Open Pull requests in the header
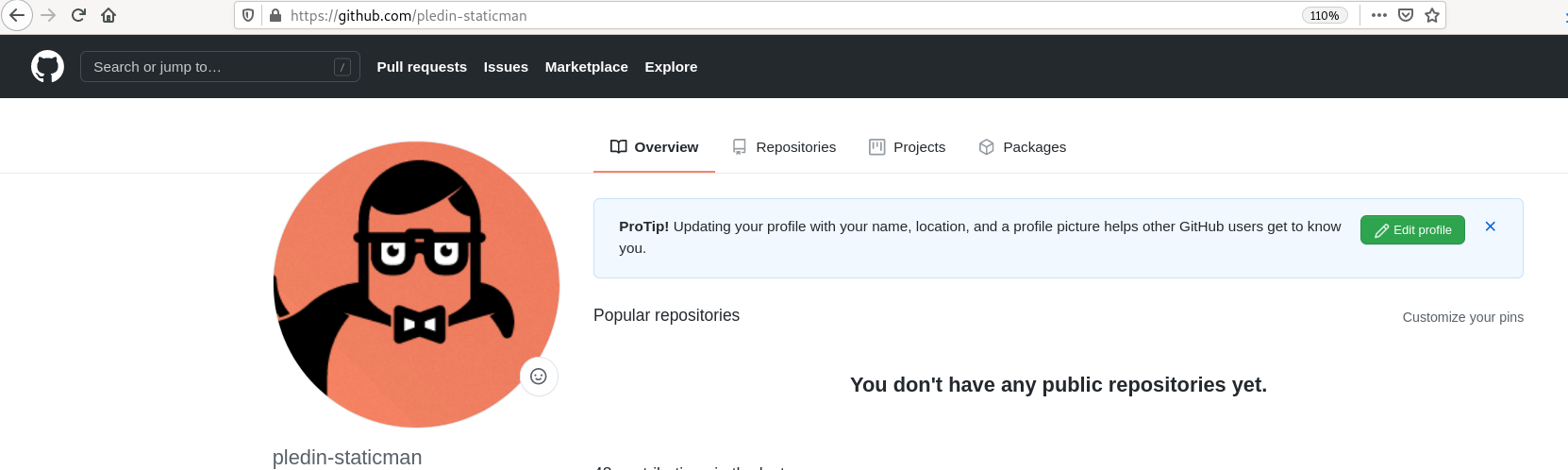The image size is (1568, 470). pyautogui.click(x=422, y=67)
